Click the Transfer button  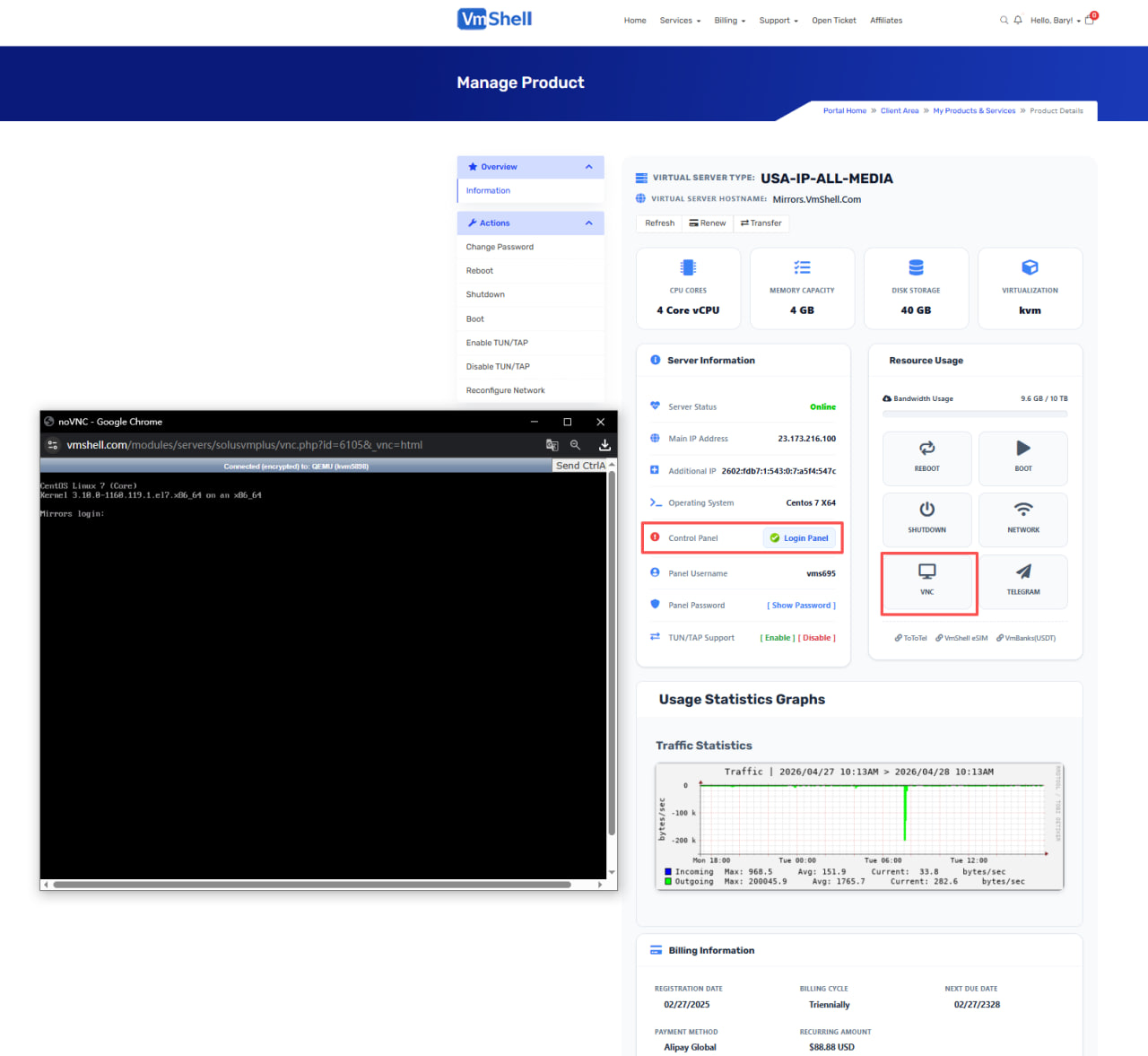(761, 223)
